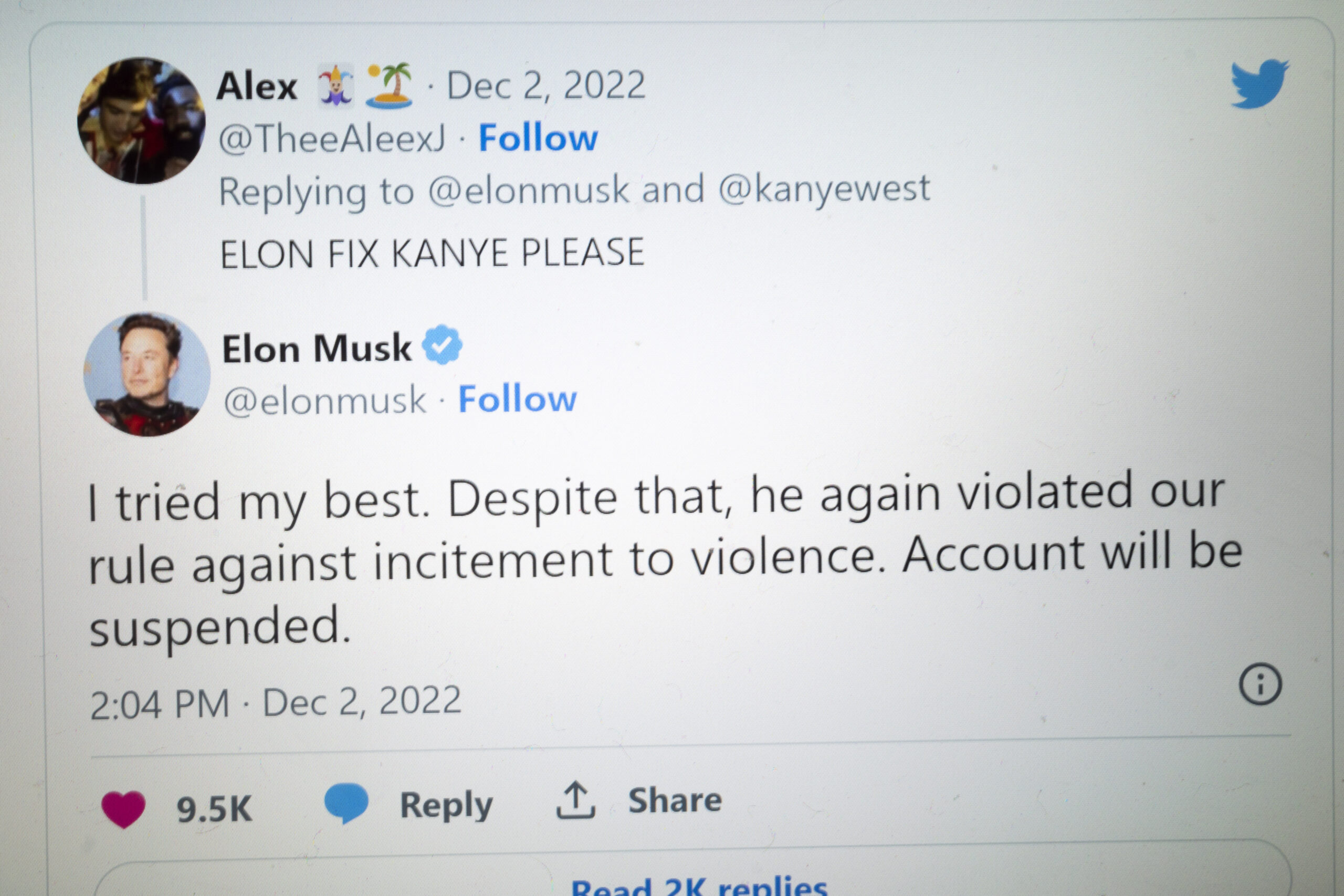Open Elon Musk's round profile picture
The height and width of the screenshot is (896, 1344).
point(147,374)
